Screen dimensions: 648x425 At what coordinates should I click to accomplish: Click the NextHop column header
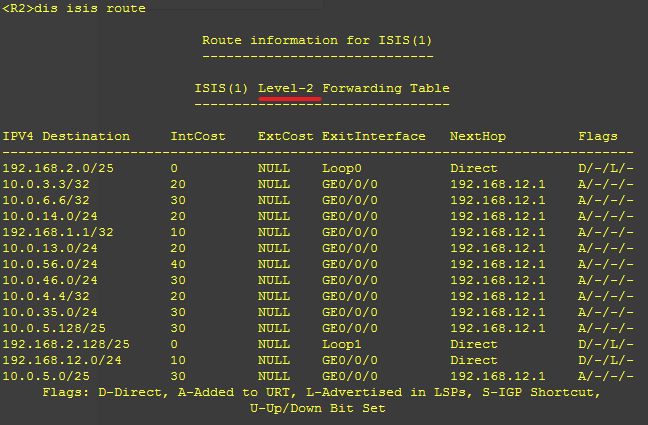click(x=478, y=136)
